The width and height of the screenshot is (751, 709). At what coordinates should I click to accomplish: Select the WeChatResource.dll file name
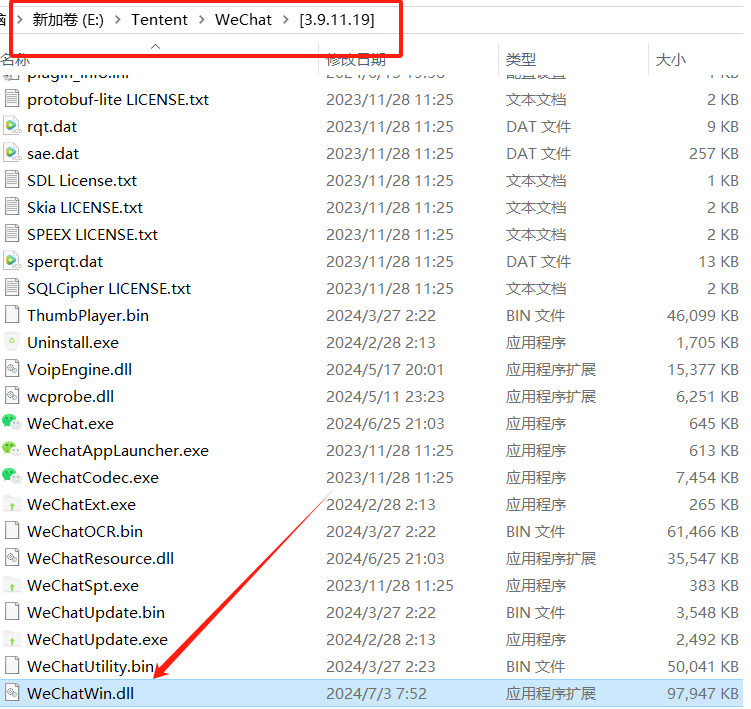click(x=100, y=558)
